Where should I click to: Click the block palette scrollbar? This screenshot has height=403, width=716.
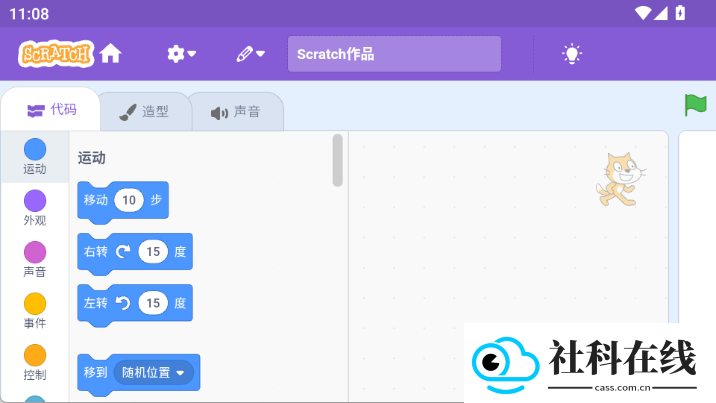pyautogui.click(x=337, y=160)
